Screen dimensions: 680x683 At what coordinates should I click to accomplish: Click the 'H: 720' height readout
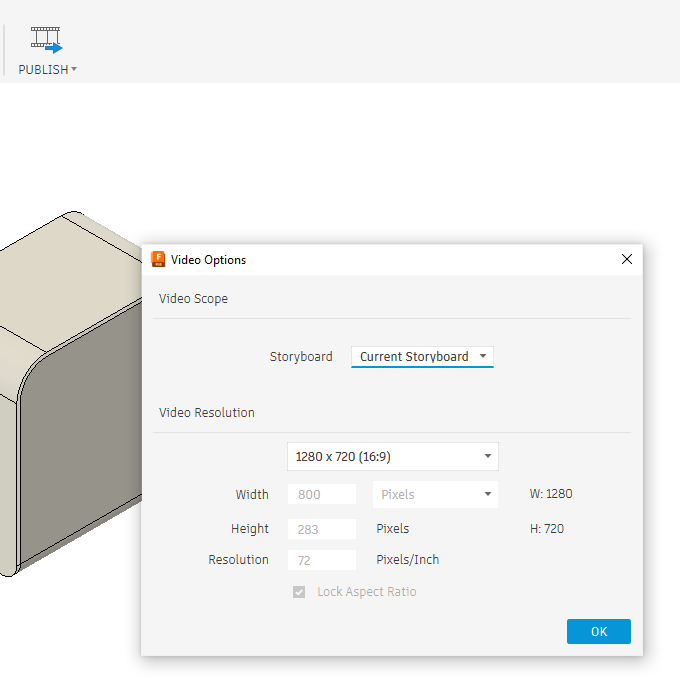tap(547, 529)
